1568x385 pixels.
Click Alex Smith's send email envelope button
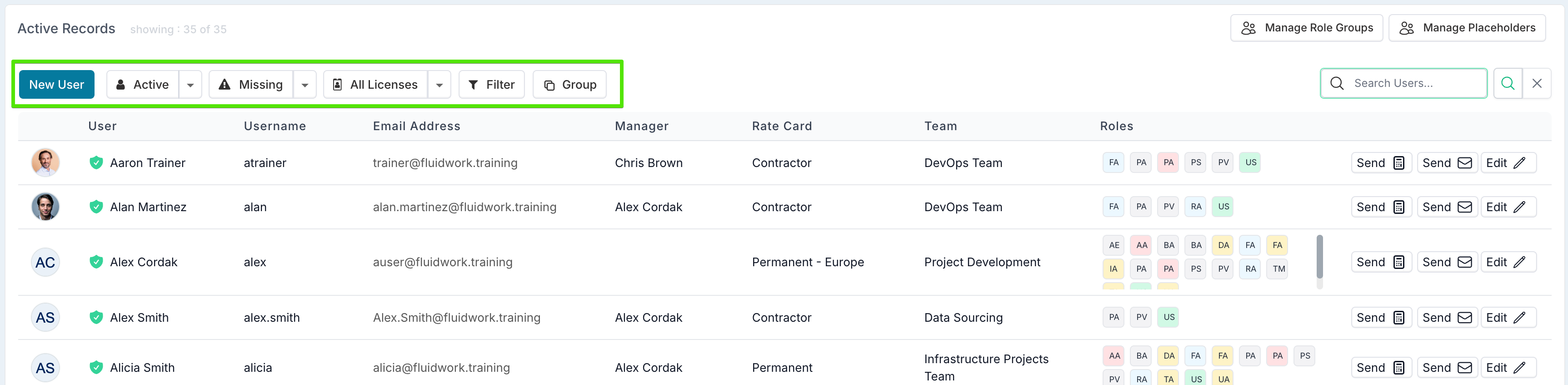(x=1447, y=317)
